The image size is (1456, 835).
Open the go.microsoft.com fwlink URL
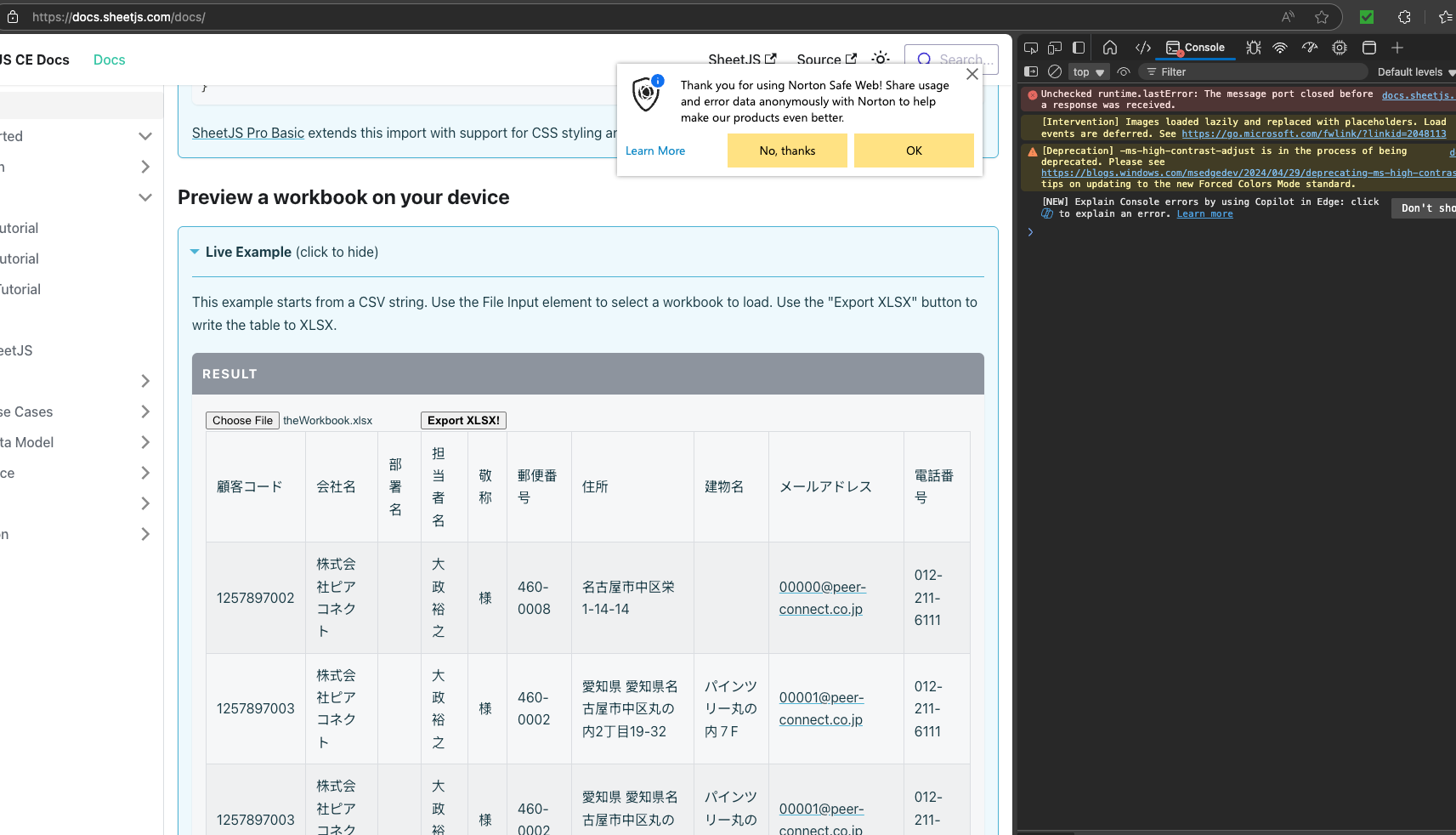click(1313, 133)
